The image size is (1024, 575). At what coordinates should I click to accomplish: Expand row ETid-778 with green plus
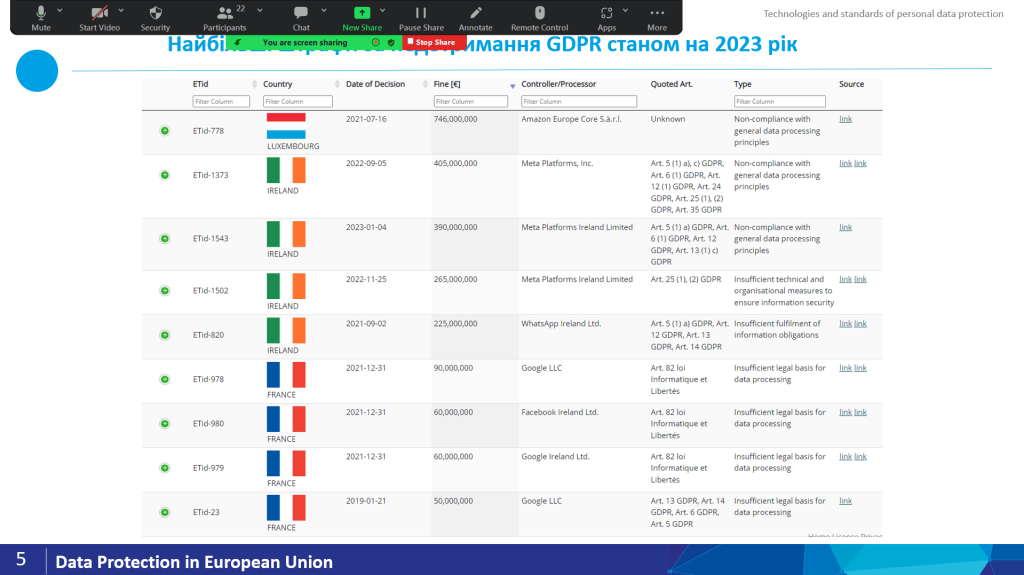(165, 131)
